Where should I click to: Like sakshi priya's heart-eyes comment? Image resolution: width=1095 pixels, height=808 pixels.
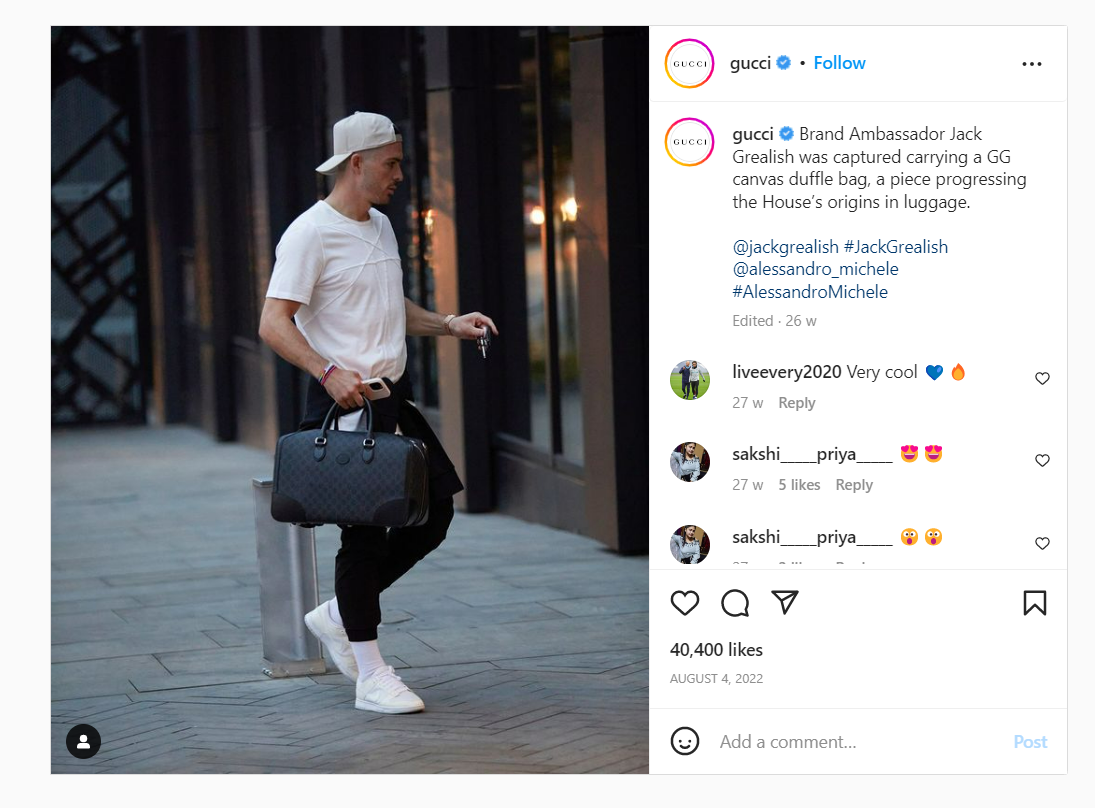[x=1042, y=460]
